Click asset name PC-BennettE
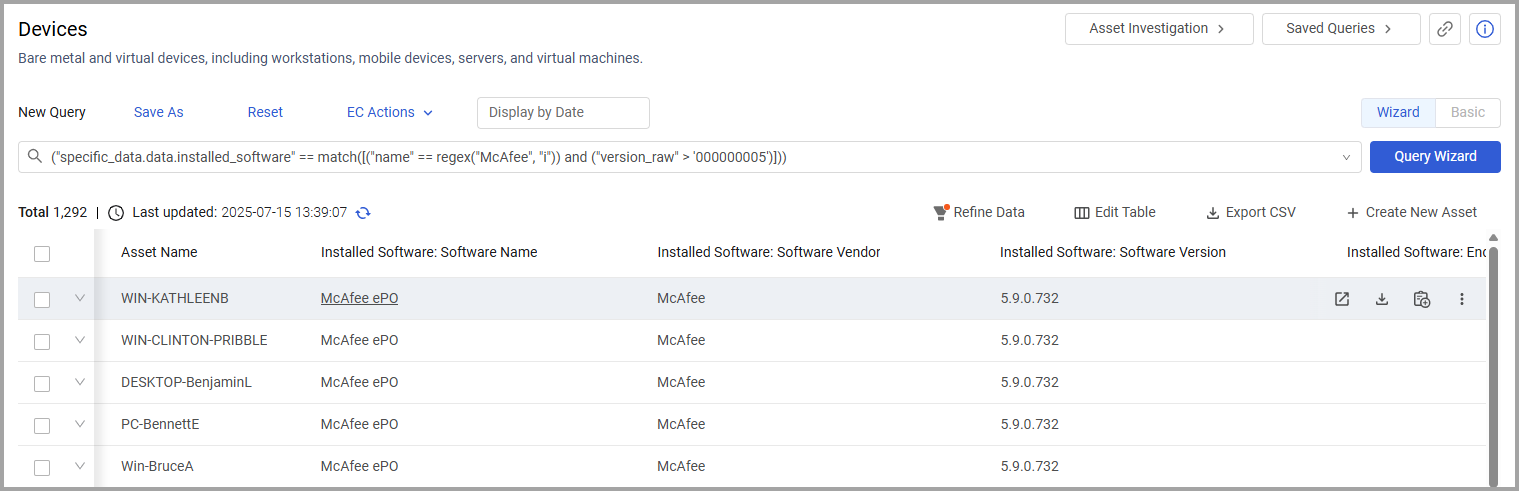 coord(160,424)
